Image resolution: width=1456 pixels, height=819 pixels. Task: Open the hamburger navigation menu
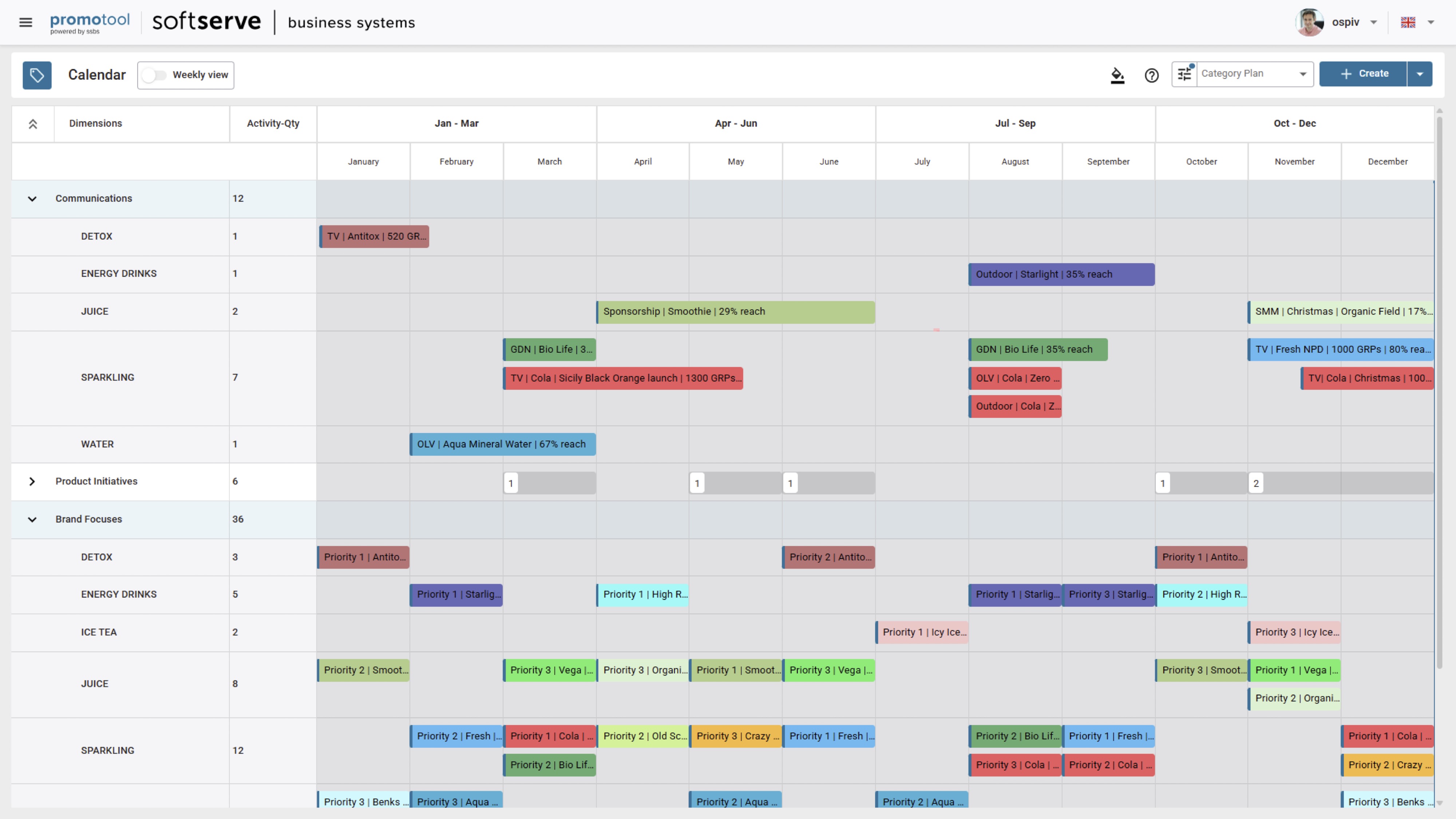(x=25, y=23)
